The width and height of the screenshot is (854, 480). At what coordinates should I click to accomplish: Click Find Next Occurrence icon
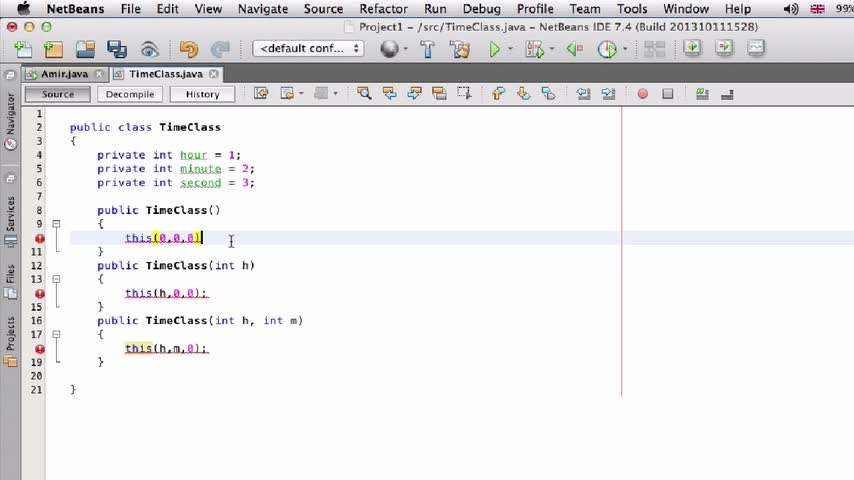[414, 94]
